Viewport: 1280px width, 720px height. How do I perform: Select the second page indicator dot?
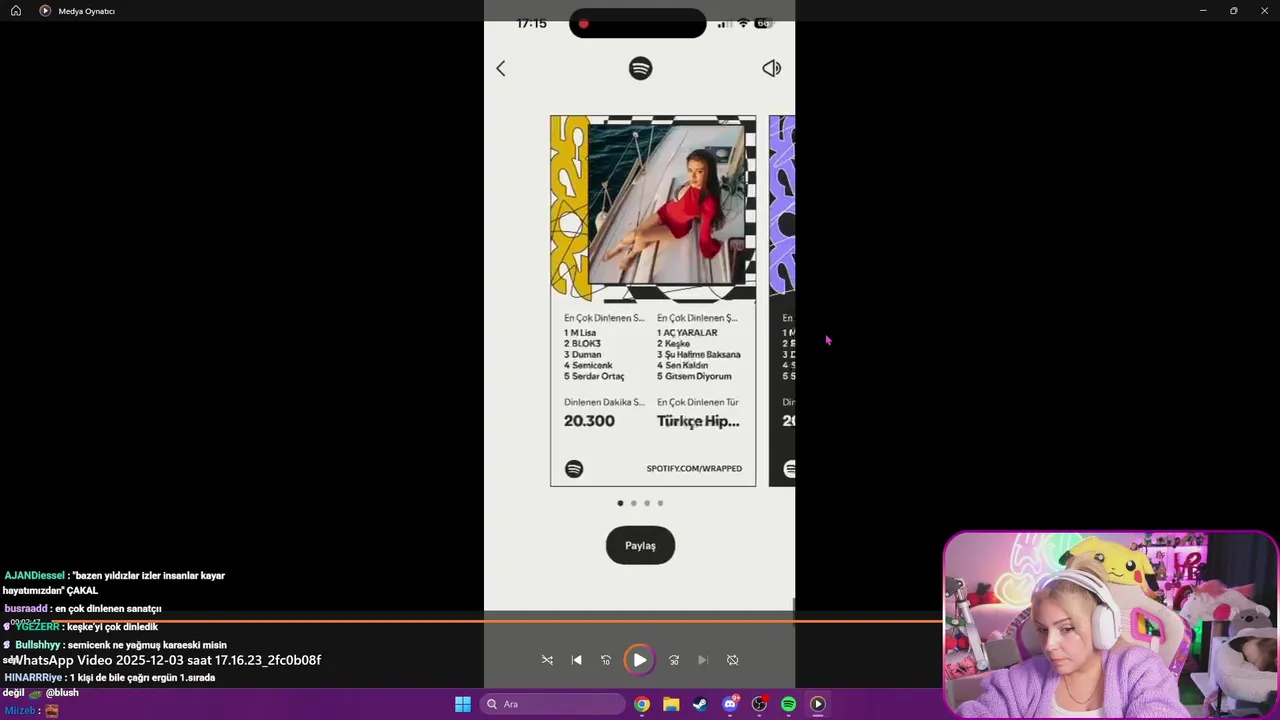(x=633, y=503)
